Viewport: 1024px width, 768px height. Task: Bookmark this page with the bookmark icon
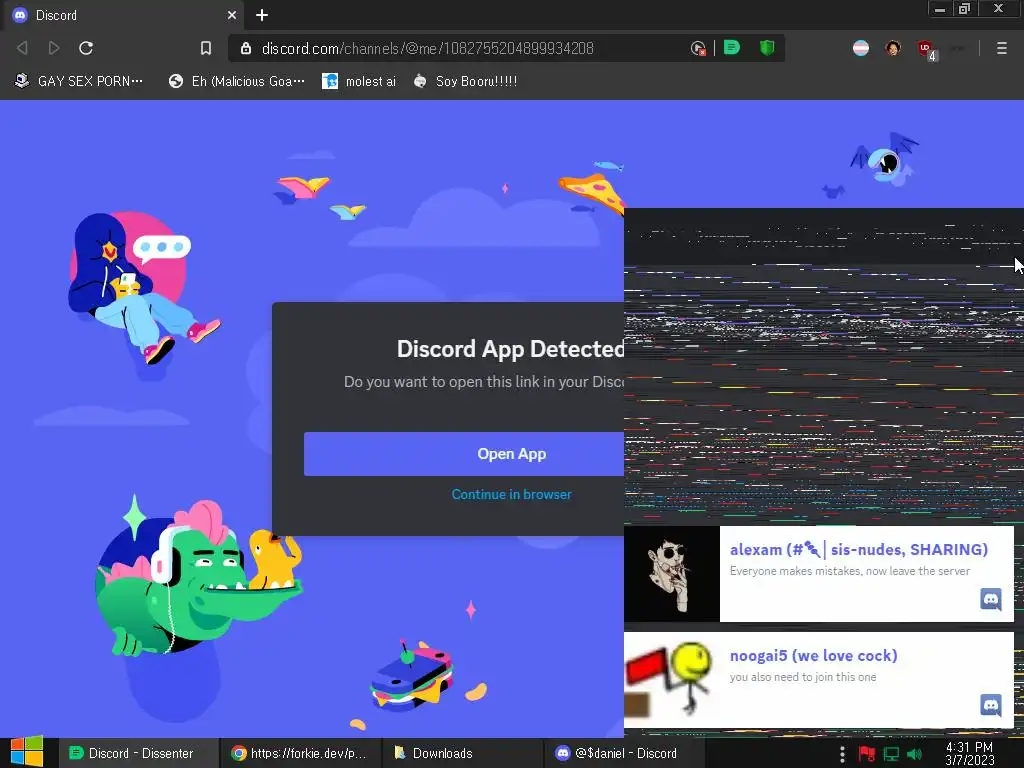click(x=206, y=48)
